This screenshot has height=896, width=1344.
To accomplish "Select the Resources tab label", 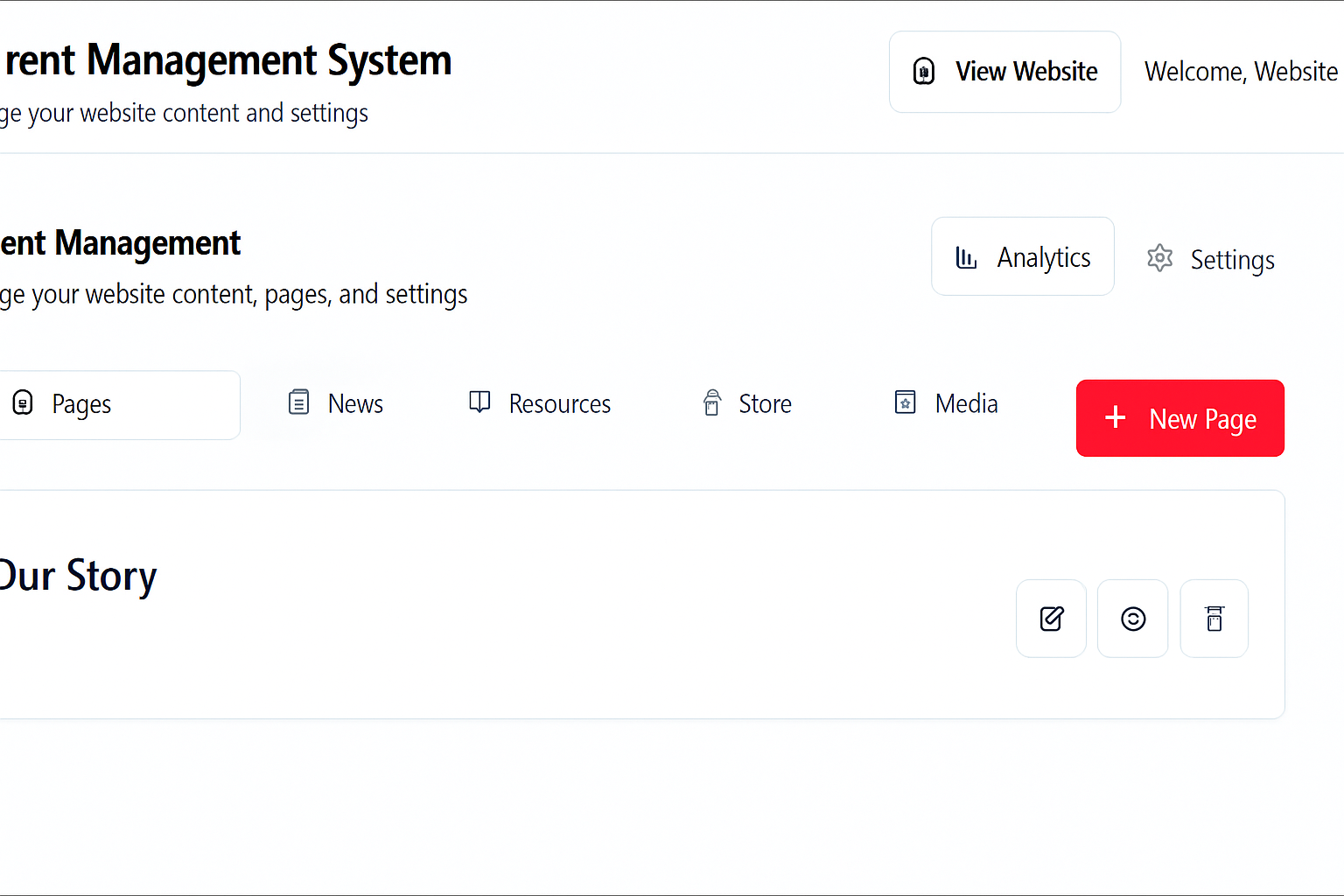I will click(x=559, y=404).
